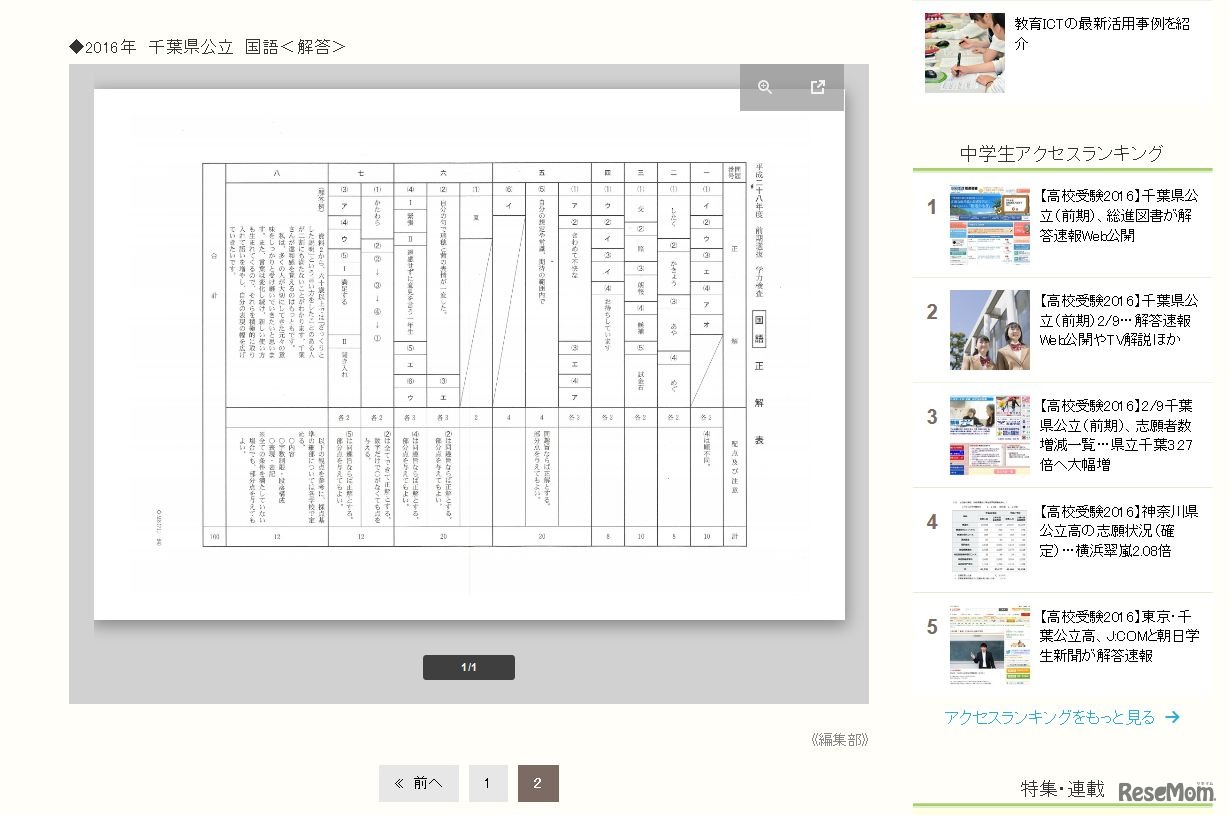1229x815 pixels.
Task: Click thumbnail of ranking 5 article
Action: pyautogui.click(x=990, y=646)
